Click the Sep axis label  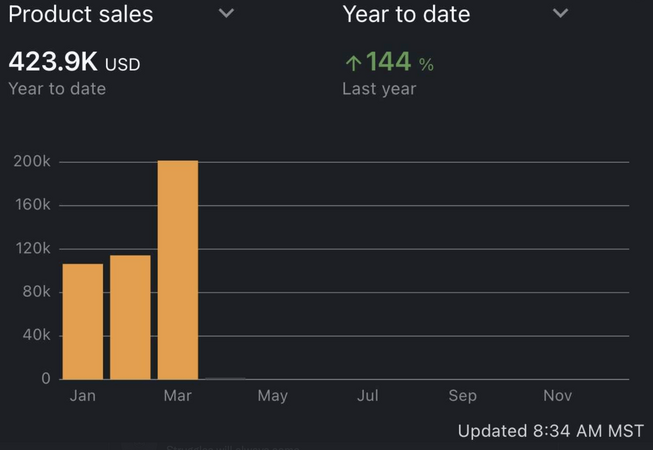coord(462,396)
